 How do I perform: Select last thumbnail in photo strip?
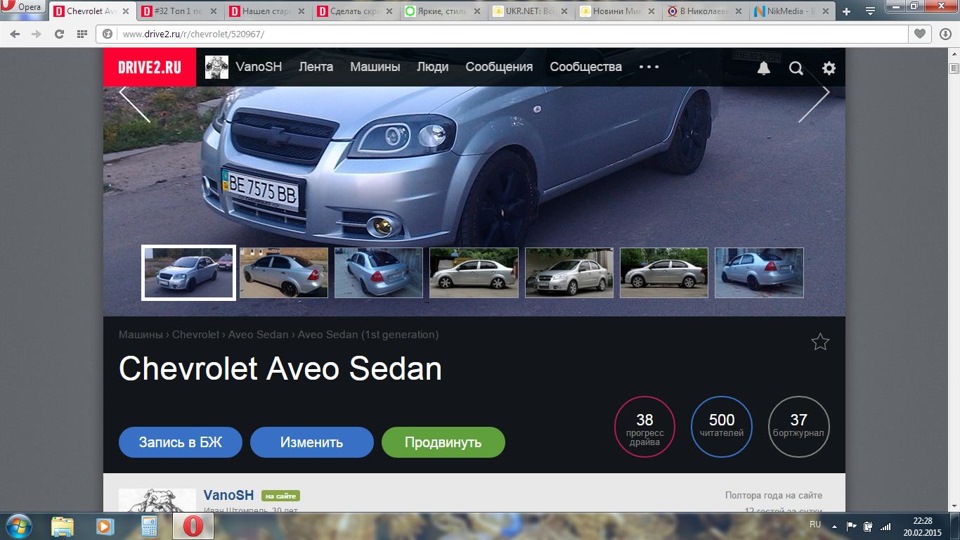(x=759, y=272)
